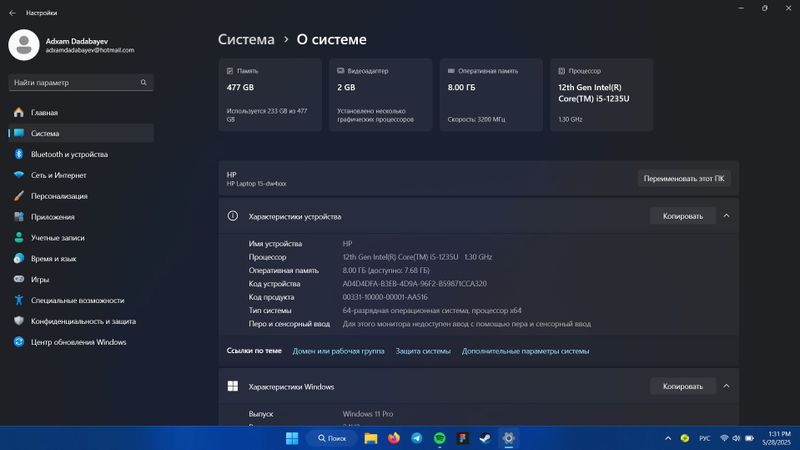This screenshot has width=800, height=450.
Task: Focus the Найти параметр search field
Action: [x=81, y=83]
